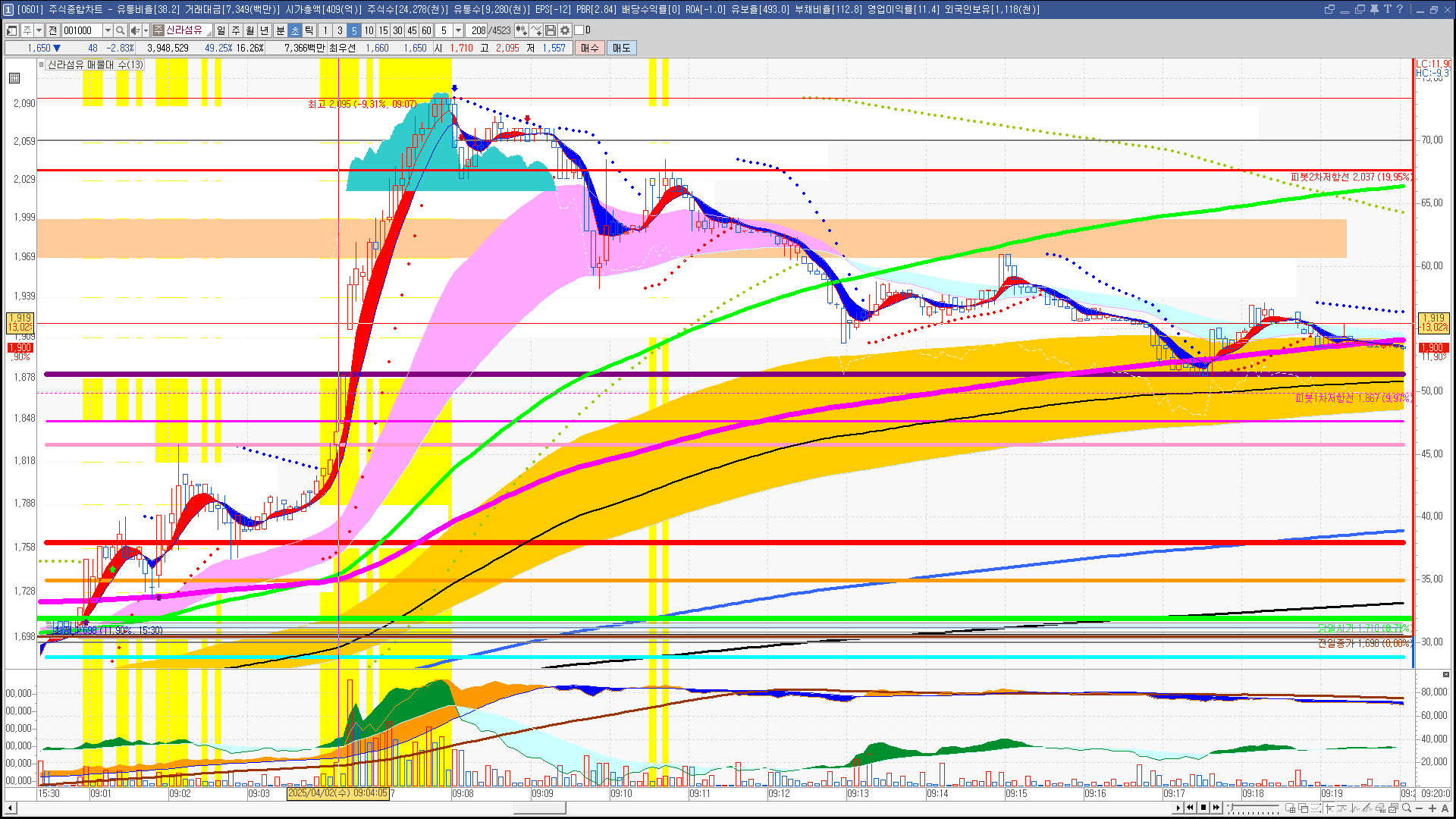
Task: Toggle the D checkbox in toolbar
Action: tap(579, 30)
